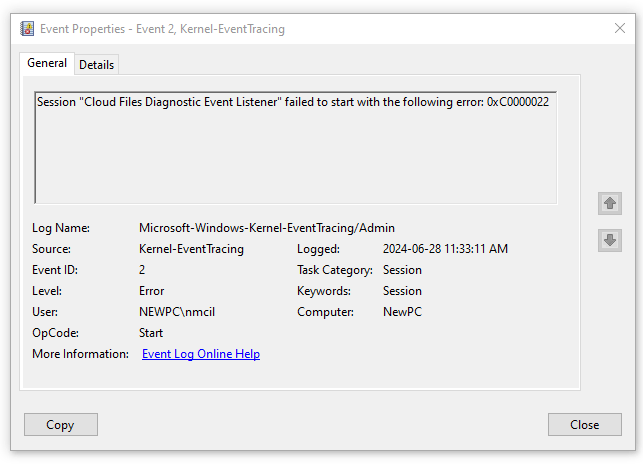Click the Task Category value Session
Screen dimensions: 643x469
point(402,270)
